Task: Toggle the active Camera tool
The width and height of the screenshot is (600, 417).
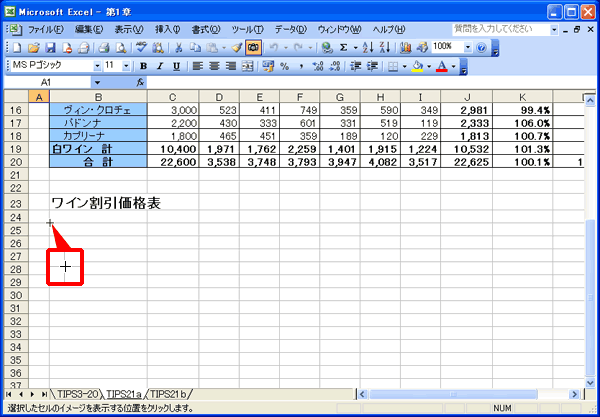Action: click(253, 47)
